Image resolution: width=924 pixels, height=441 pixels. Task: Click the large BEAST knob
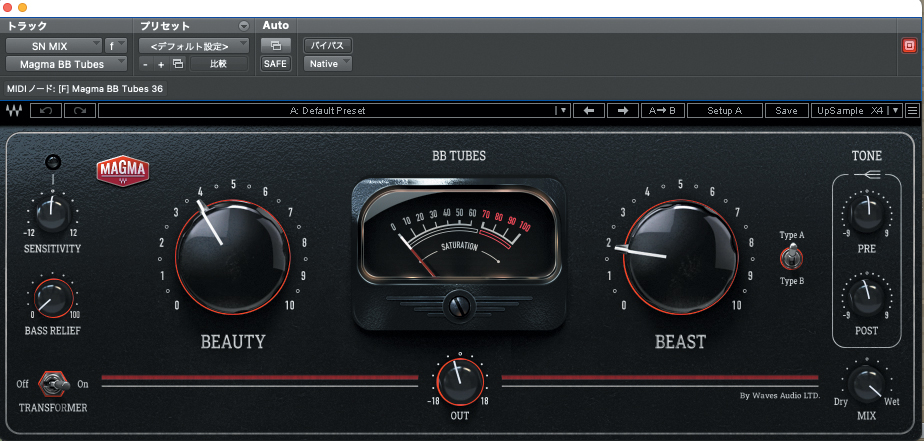pos(681,258)
